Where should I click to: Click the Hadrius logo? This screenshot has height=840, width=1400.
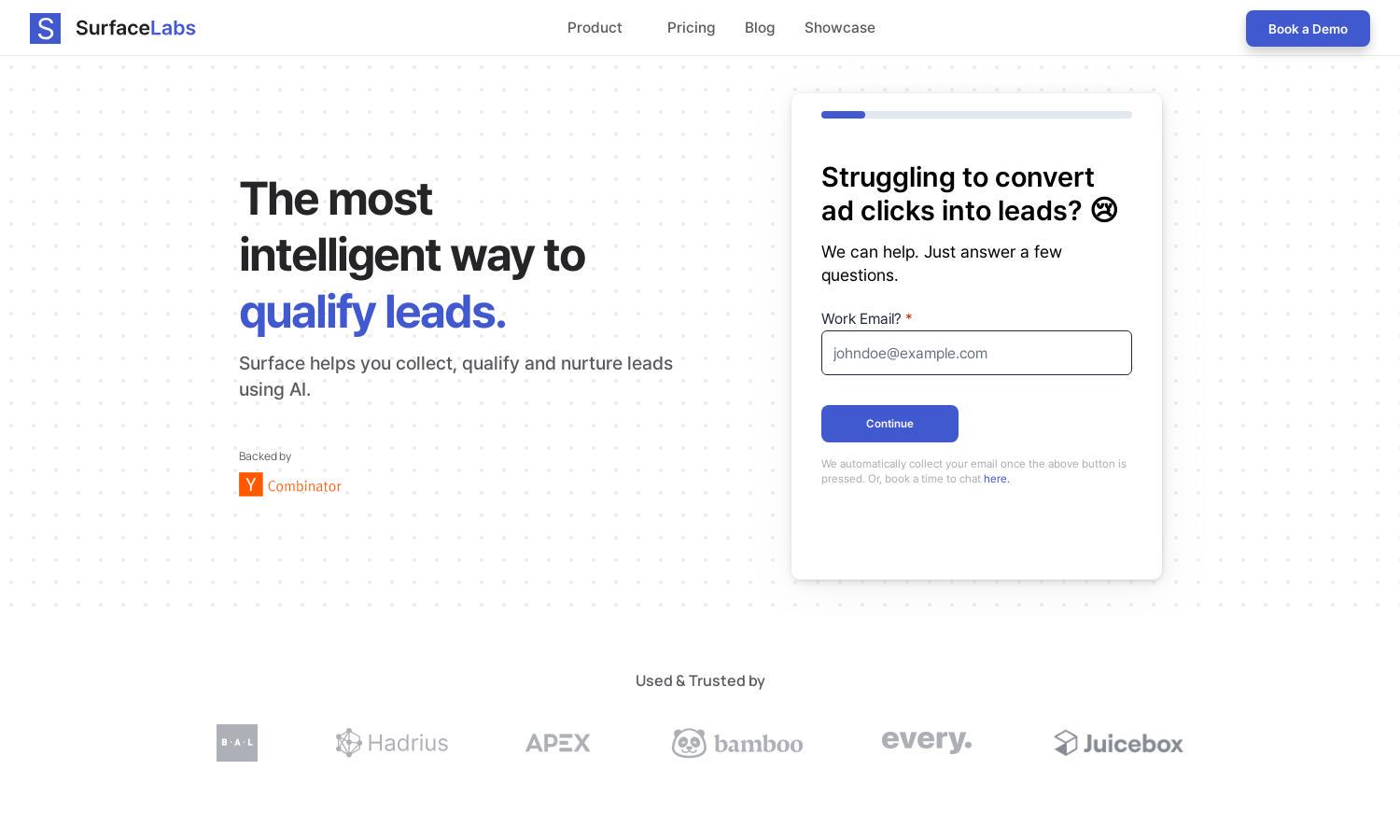392,743
